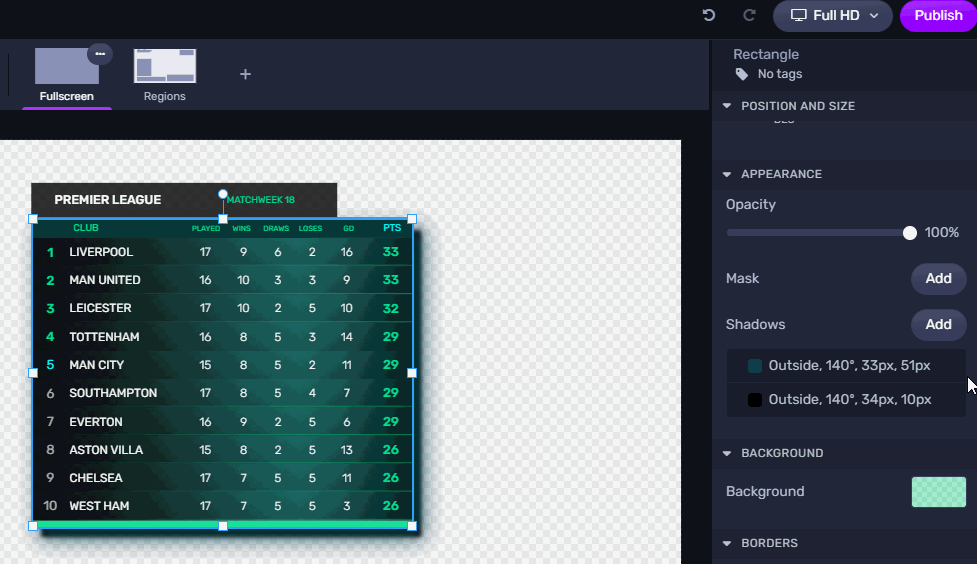
Task: Click the MAN CITY row name
Action: 97,365
